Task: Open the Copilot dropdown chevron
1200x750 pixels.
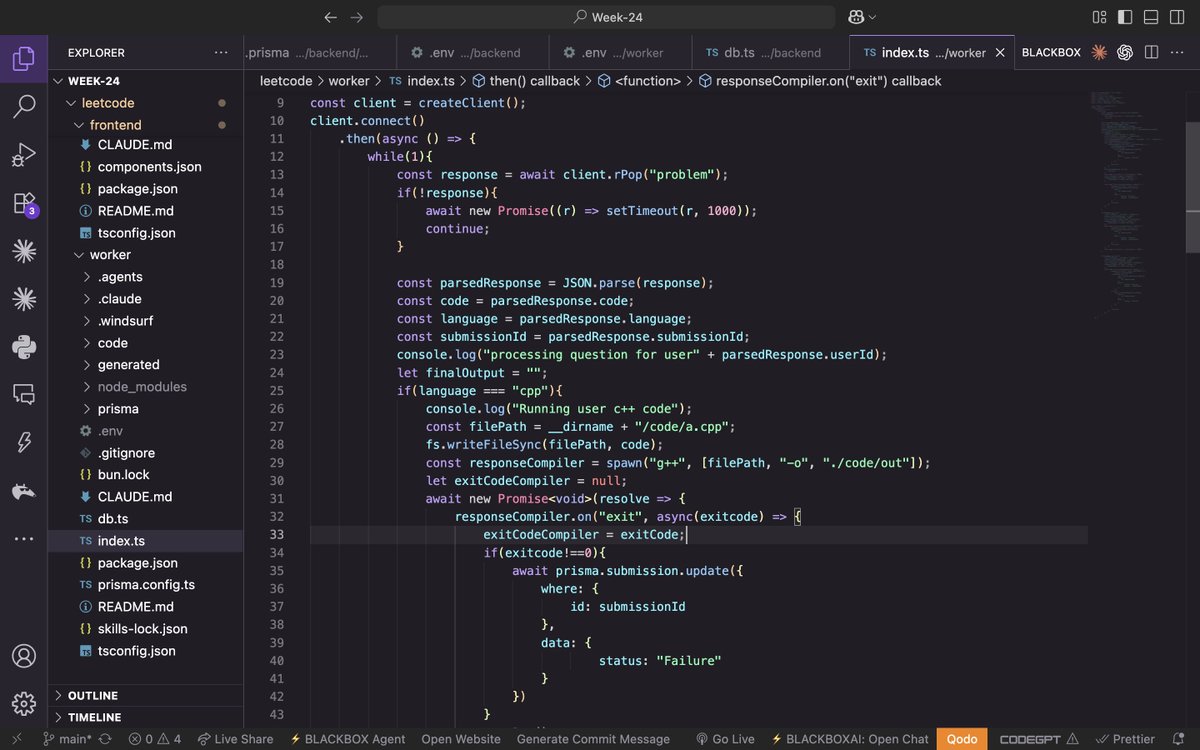Action: coord(873,17)
